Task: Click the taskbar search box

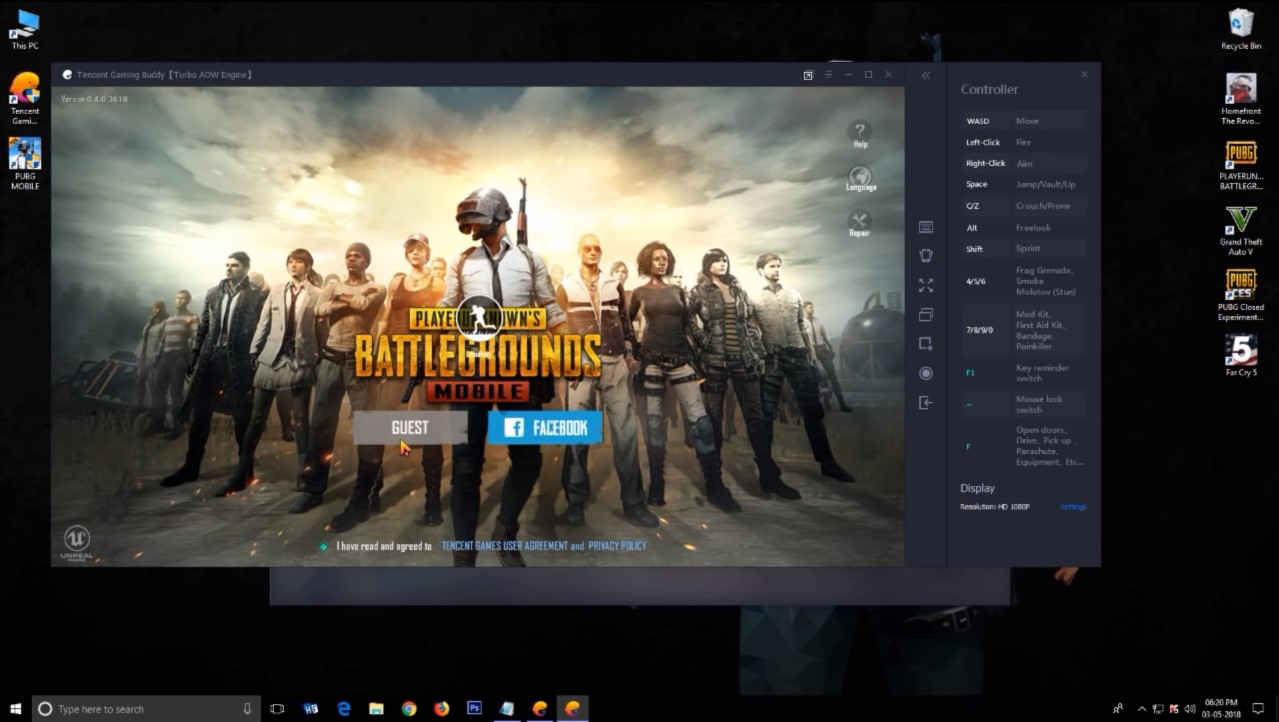Action: click(x=147, y=708)
